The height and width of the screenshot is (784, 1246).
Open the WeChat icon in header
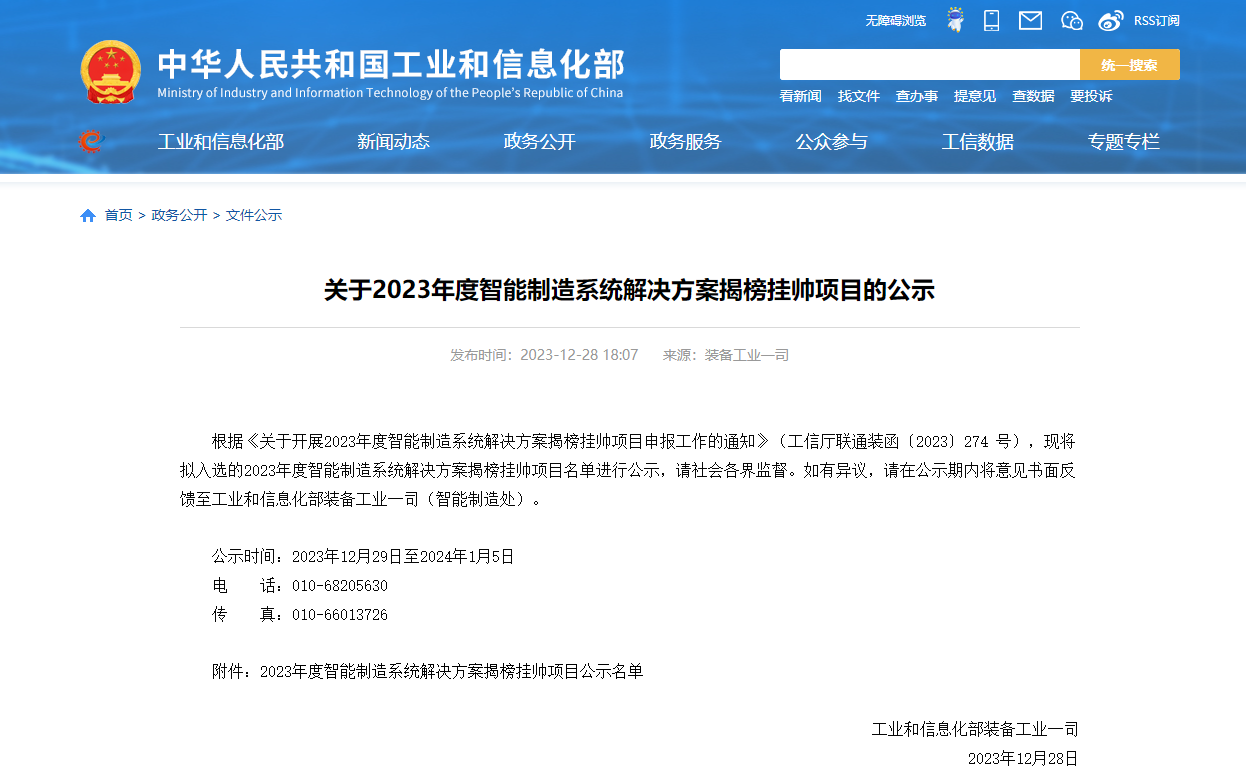click(1071, 20)
